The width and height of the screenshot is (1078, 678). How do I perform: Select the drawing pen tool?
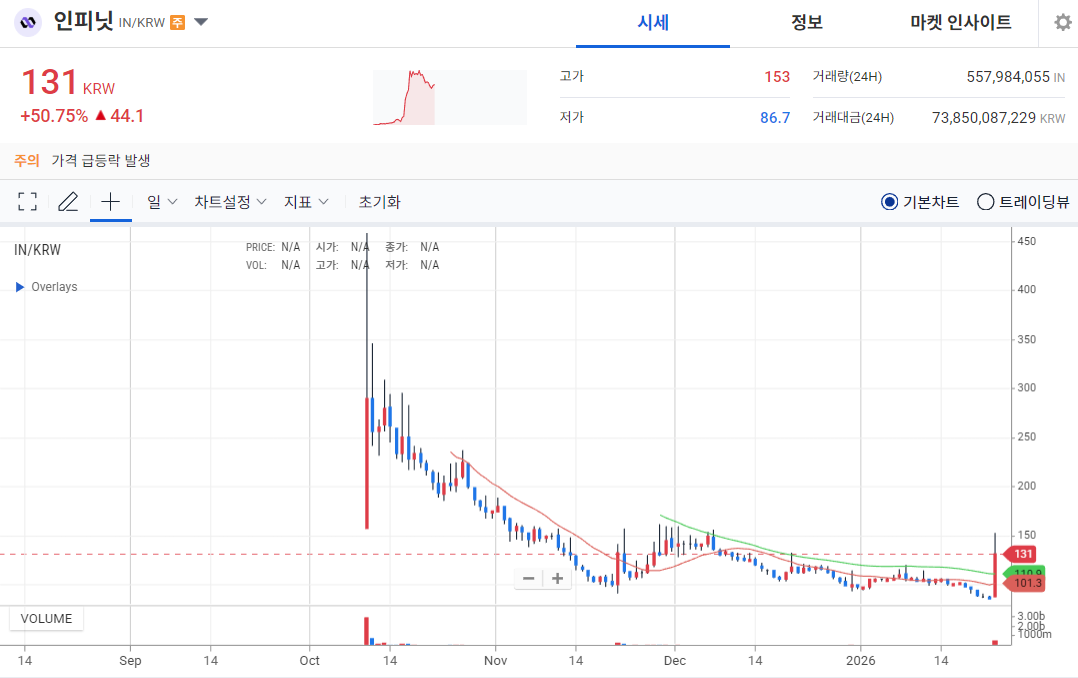click(68, 201)
